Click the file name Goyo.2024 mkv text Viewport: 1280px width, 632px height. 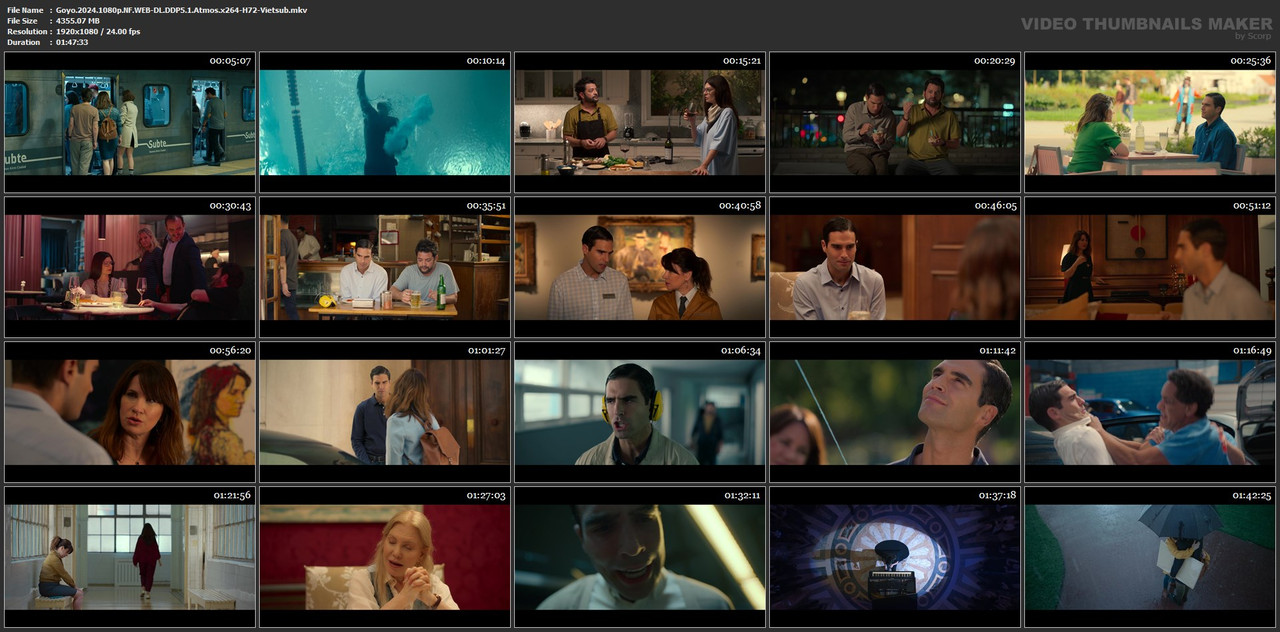(181, 10)
